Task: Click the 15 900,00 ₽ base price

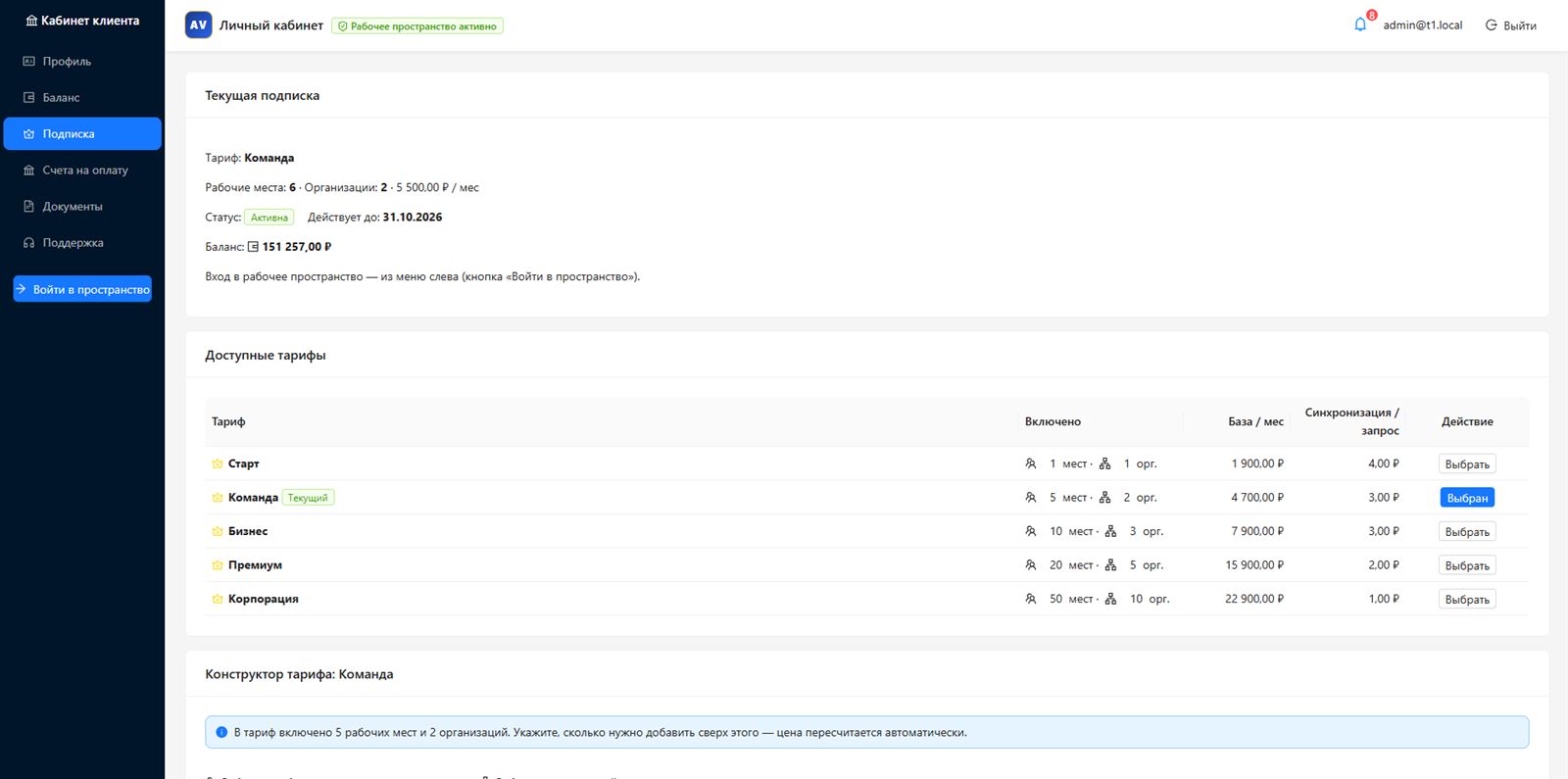Action: coord(1254,565)
